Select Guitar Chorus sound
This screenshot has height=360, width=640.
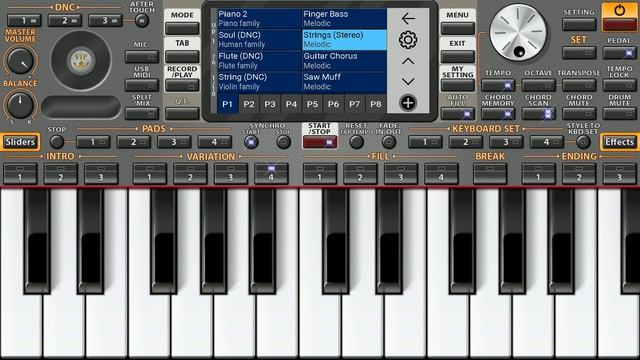coord(344,61)
